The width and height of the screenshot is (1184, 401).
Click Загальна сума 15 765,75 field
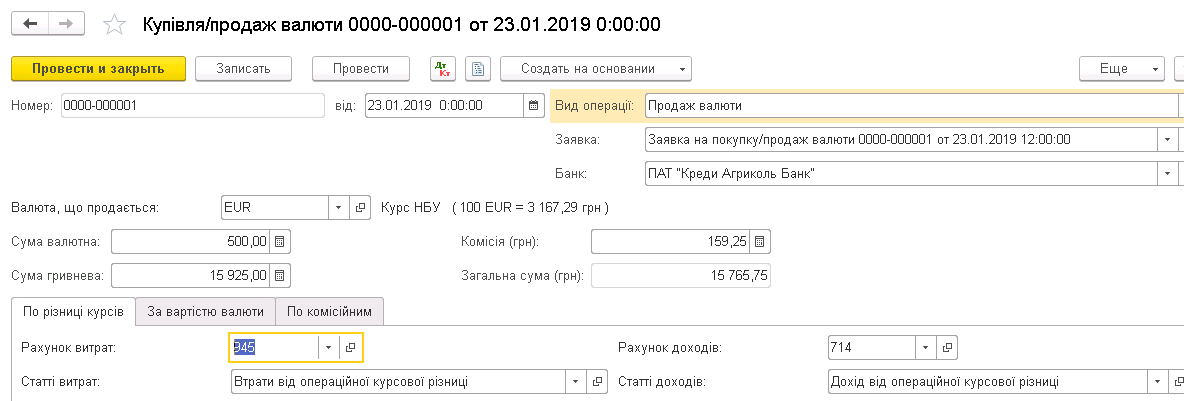[x=680, y=276]
